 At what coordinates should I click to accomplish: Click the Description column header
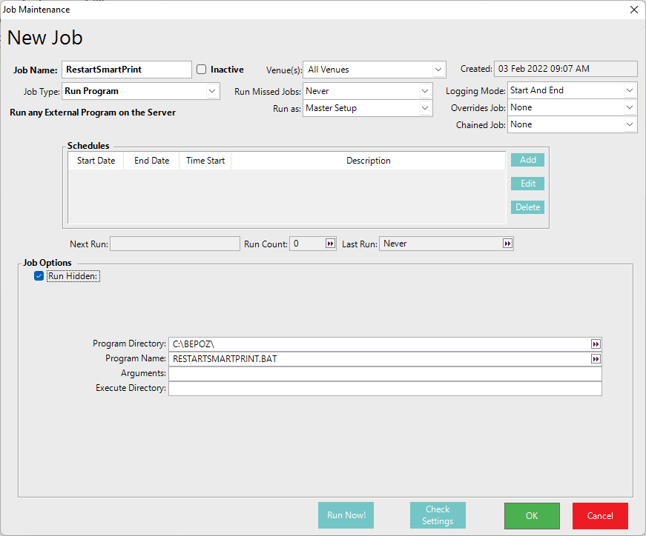[368, 161]
